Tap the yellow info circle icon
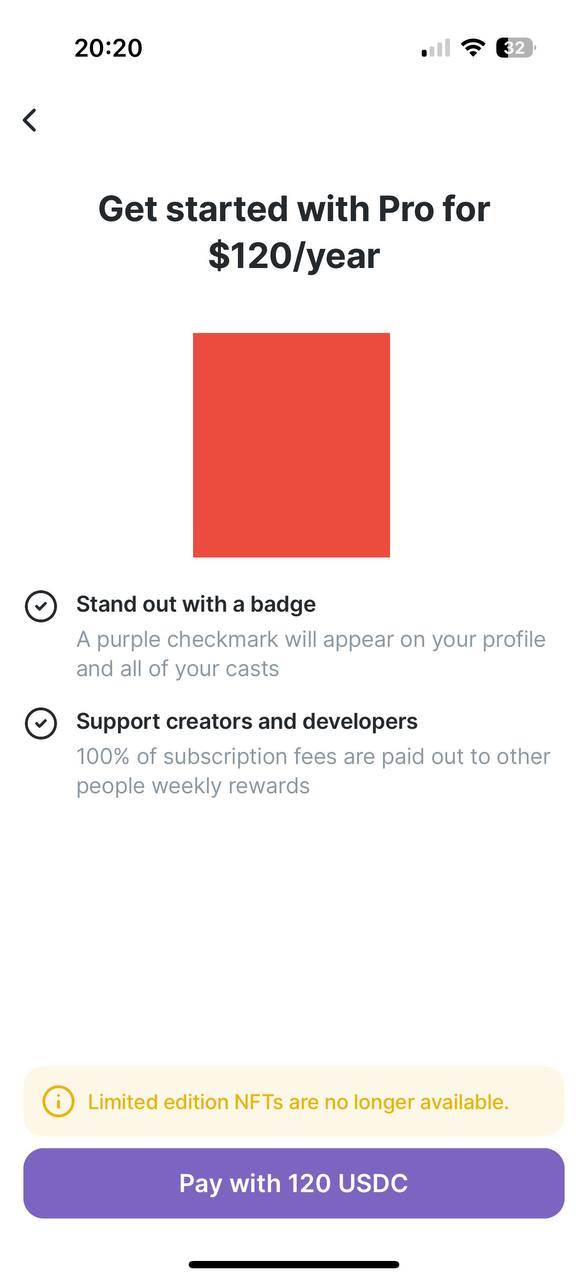Screen dimensions: 588x1280 click(58, 1102)
